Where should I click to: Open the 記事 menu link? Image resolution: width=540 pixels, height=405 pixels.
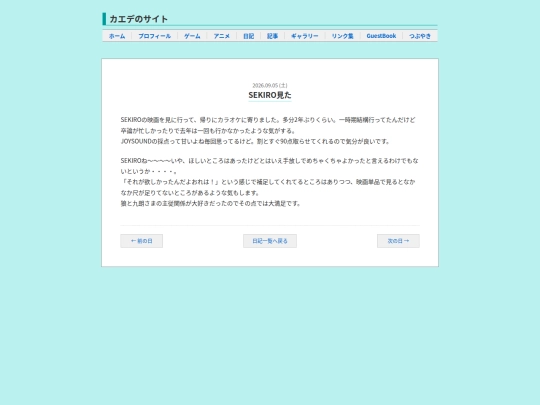click(272, 36)
